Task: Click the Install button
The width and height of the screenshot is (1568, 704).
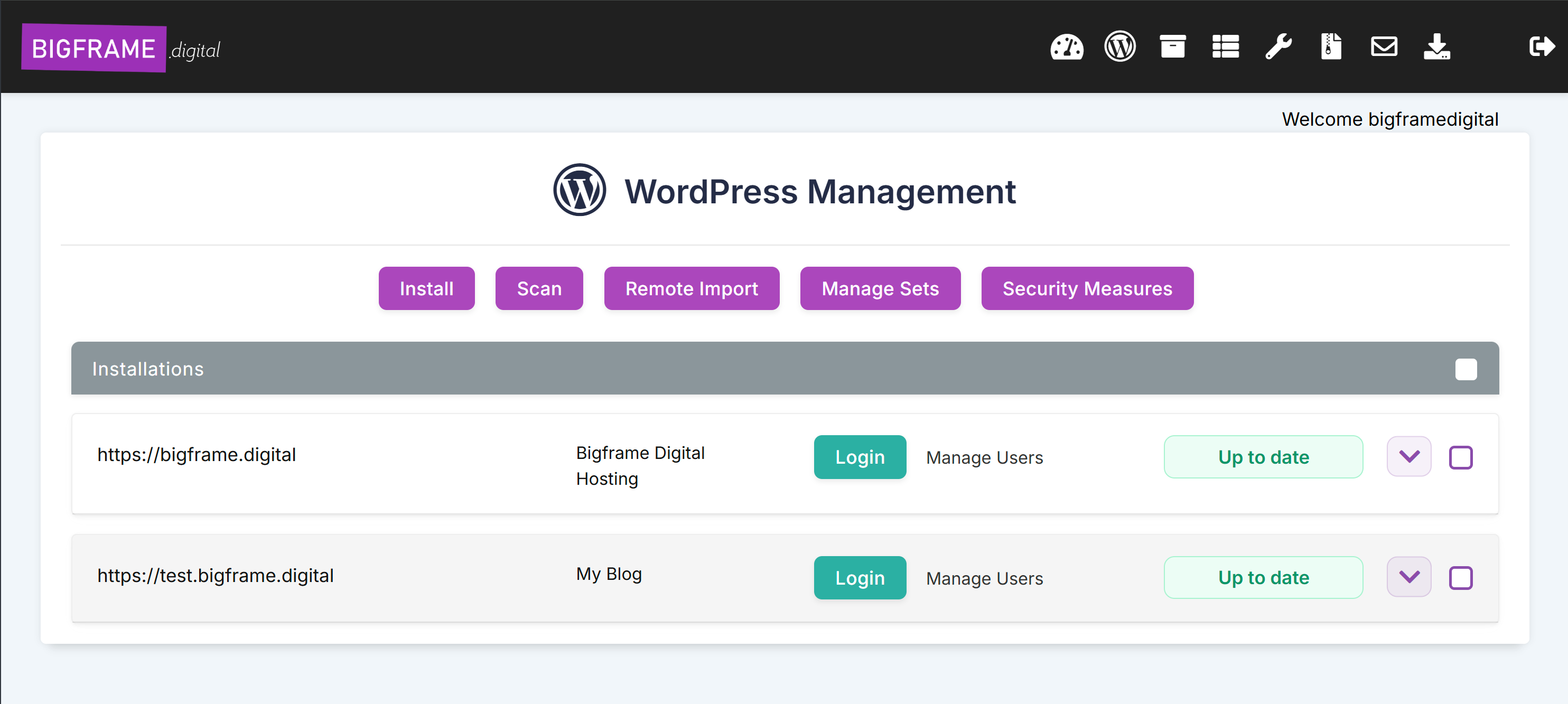Action: click(x=426, y=288)
